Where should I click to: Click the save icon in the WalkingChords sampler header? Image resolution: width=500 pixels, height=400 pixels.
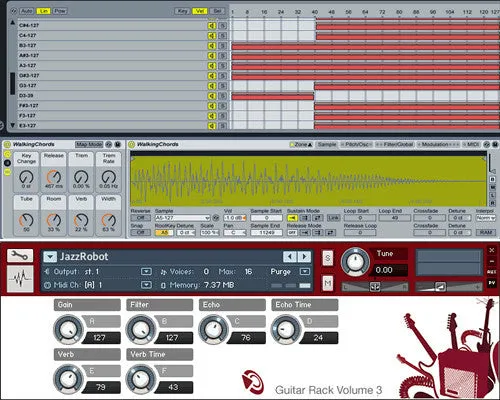(x=495, y=144)
